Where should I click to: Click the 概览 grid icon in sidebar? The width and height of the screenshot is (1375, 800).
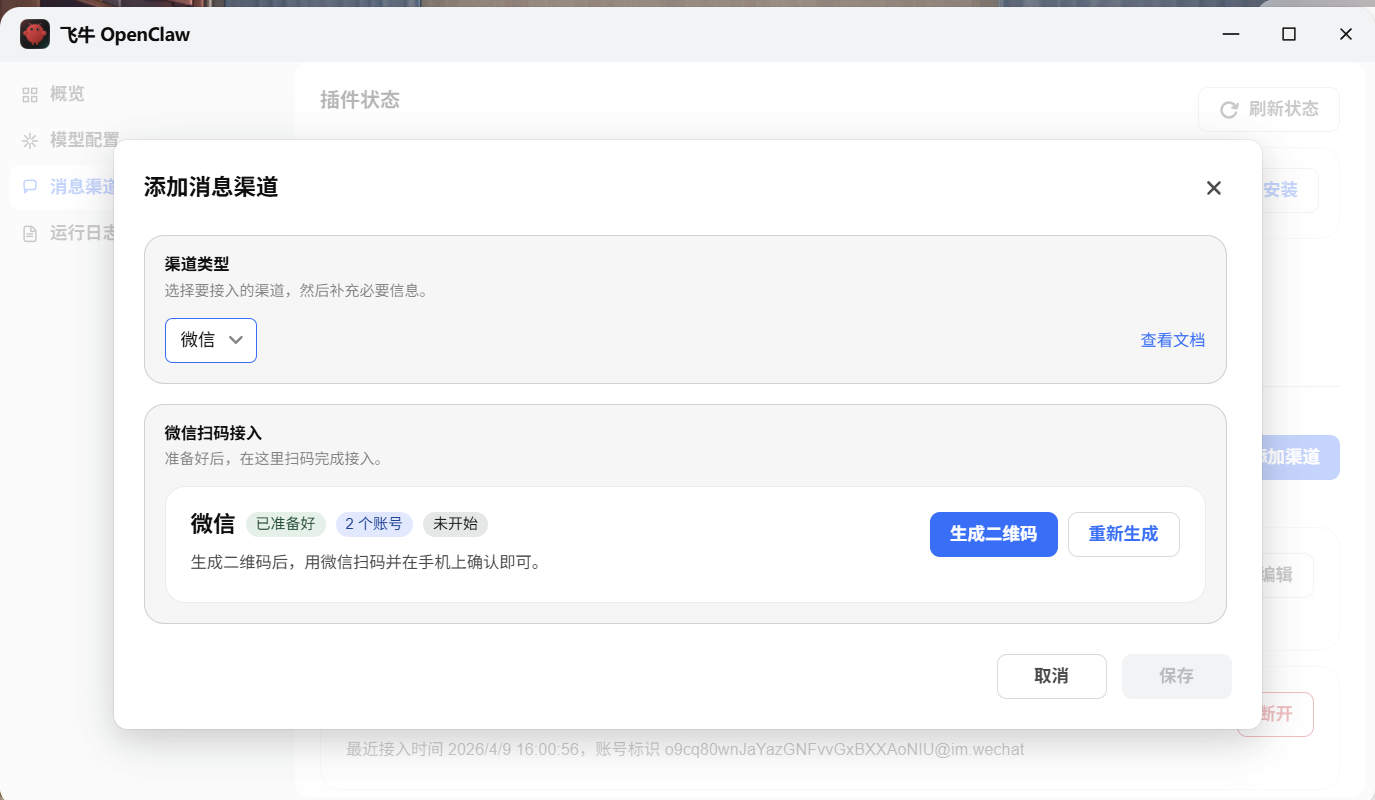pyautogui.click(x=30, y=95)
